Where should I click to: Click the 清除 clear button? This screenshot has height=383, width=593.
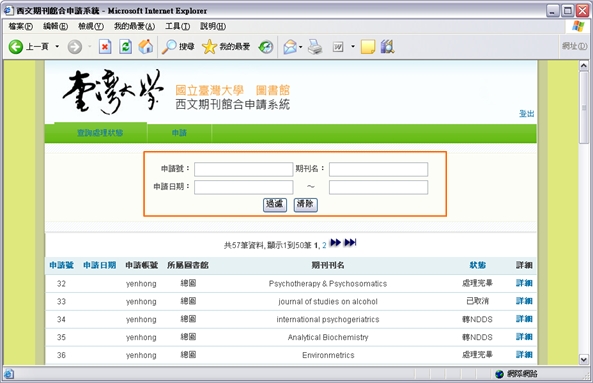pos(306,205)
